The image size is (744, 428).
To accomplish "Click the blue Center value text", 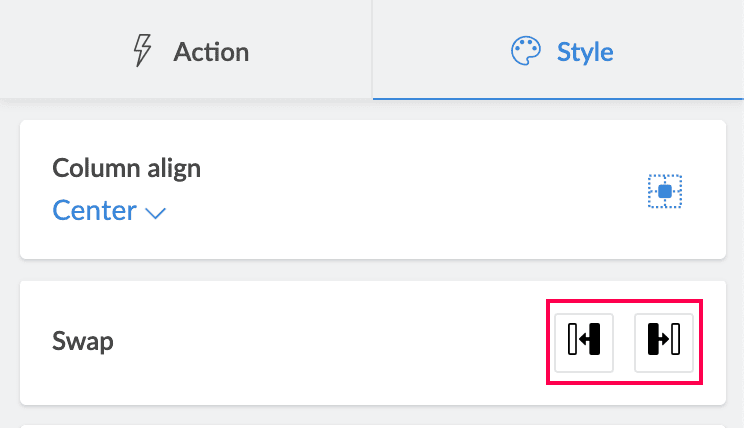I will [94, 211].
